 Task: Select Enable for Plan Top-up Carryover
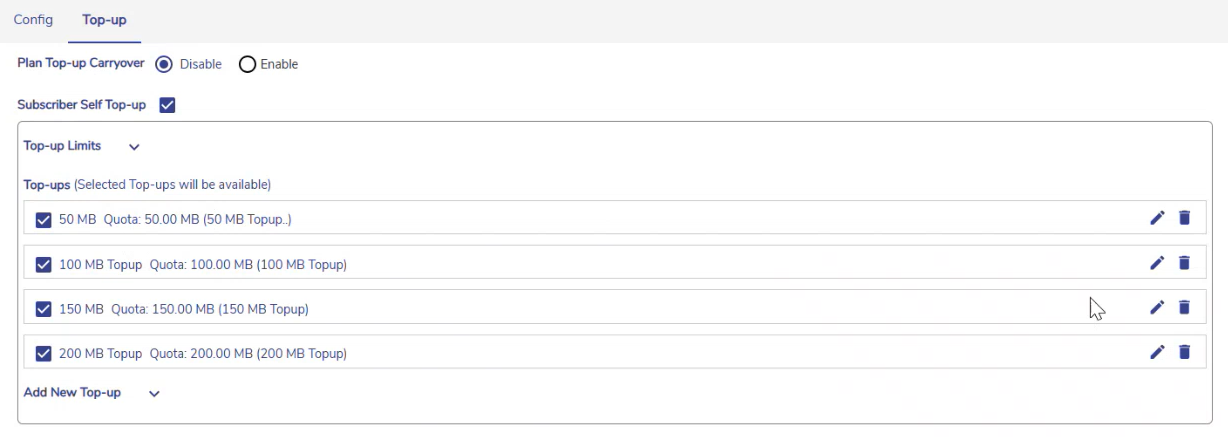tap(247, 64)
